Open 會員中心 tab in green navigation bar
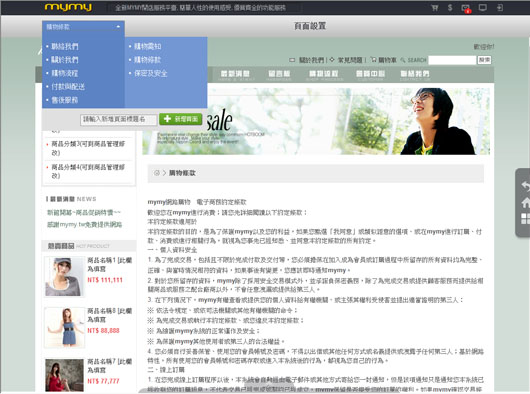Image resolution: width=530 pixels, height=394 pixels. pyautogui.click(x=370, y=75)
